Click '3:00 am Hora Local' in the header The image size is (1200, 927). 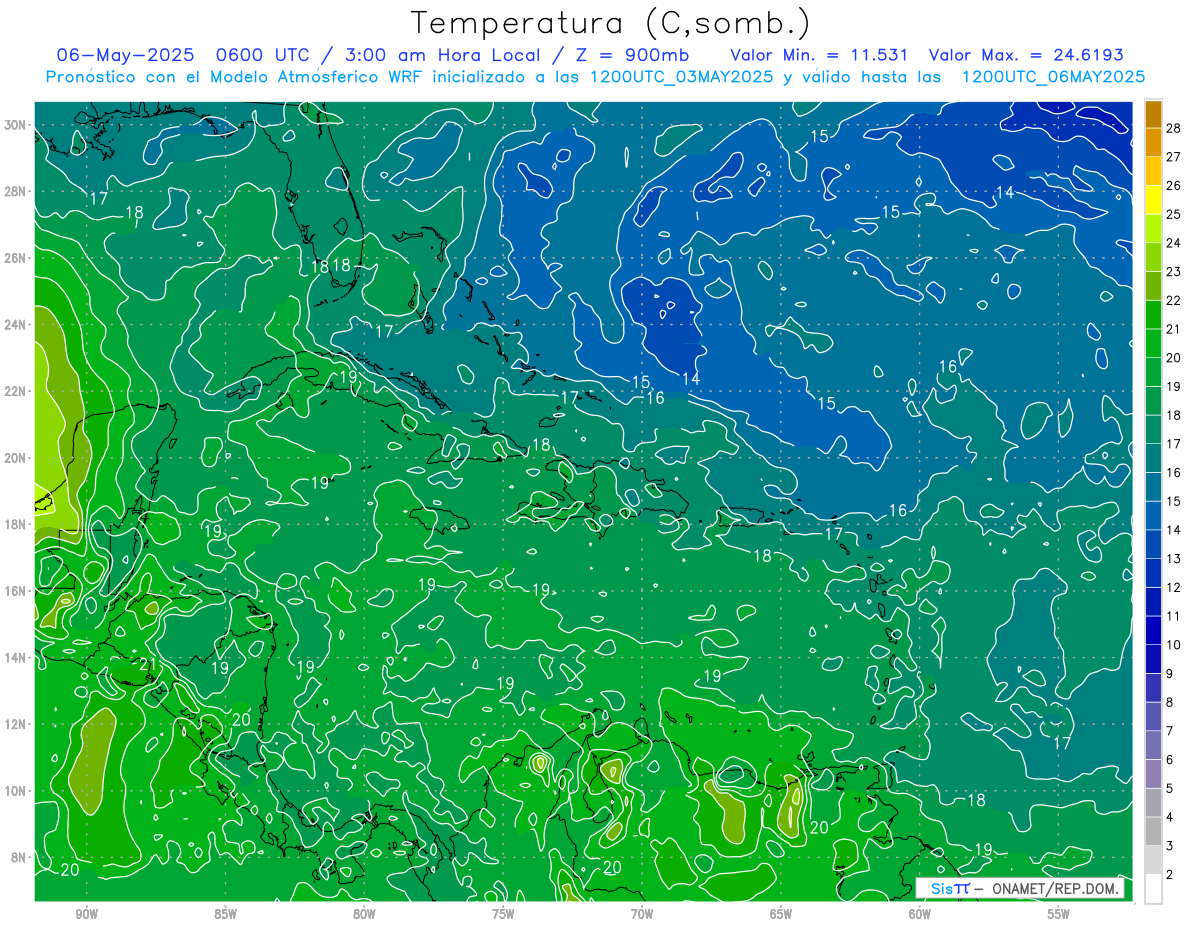(x=448, y=55)
